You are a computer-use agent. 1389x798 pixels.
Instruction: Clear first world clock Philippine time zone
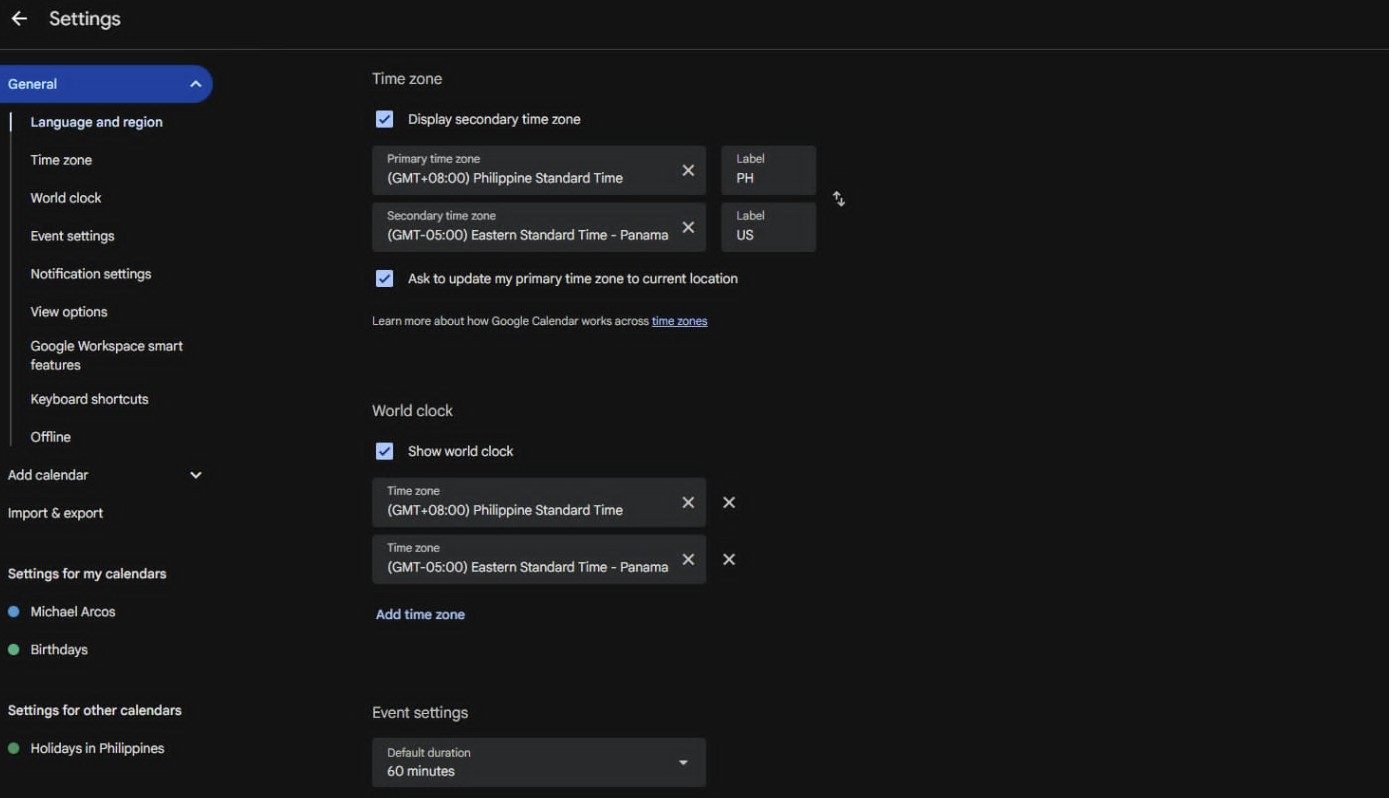coord(688,502)
